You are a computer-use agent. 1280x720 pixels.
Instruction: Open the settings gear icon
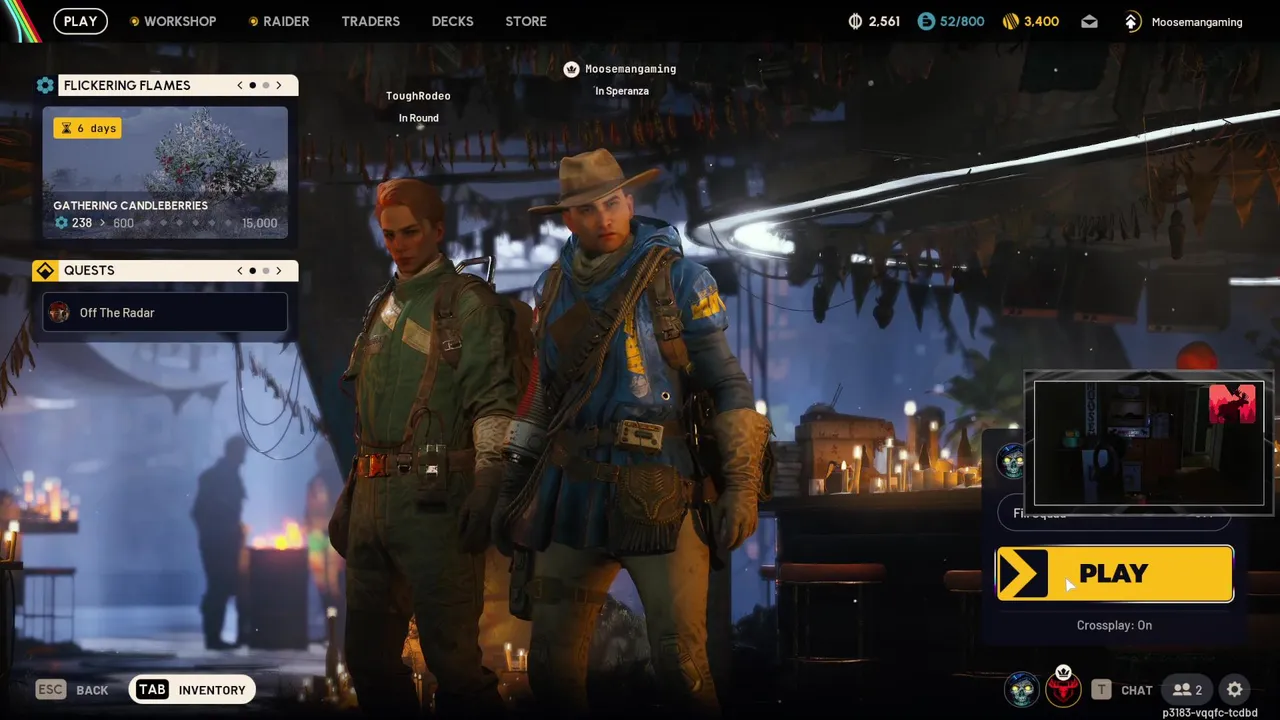pos(1235,689)
